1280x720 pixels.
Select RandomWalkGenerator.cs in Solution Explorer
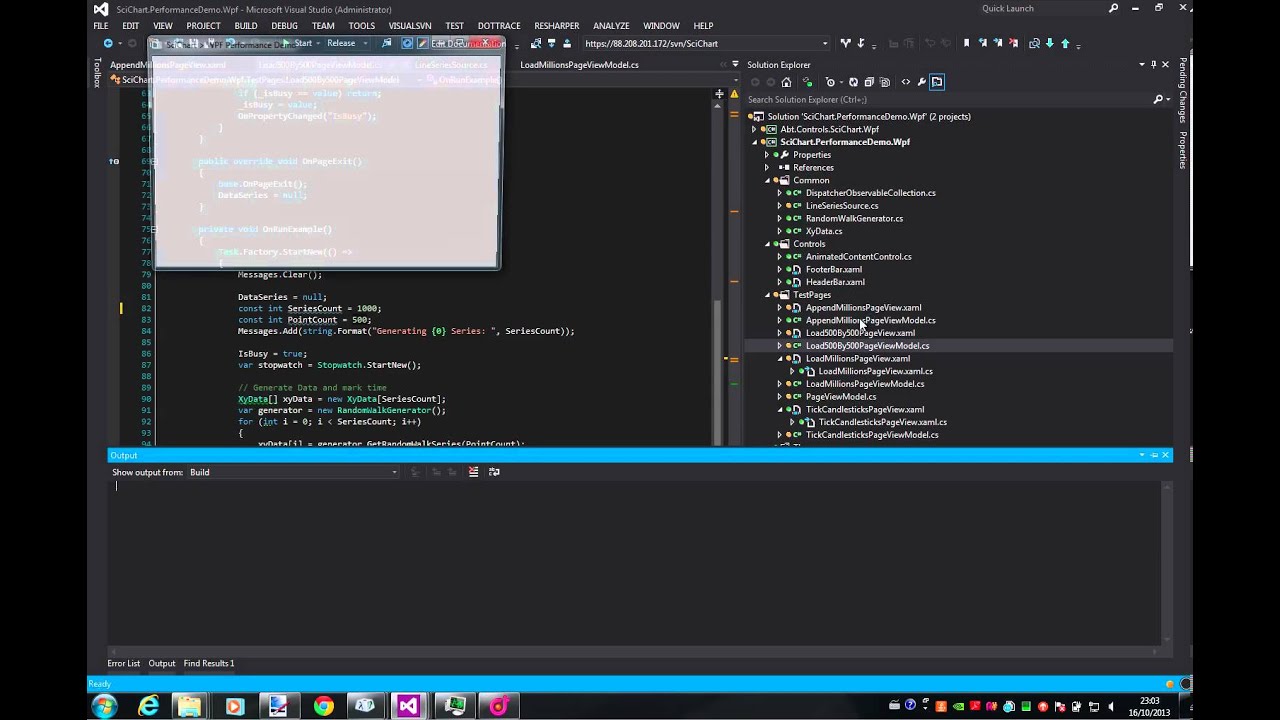[854, 218]
